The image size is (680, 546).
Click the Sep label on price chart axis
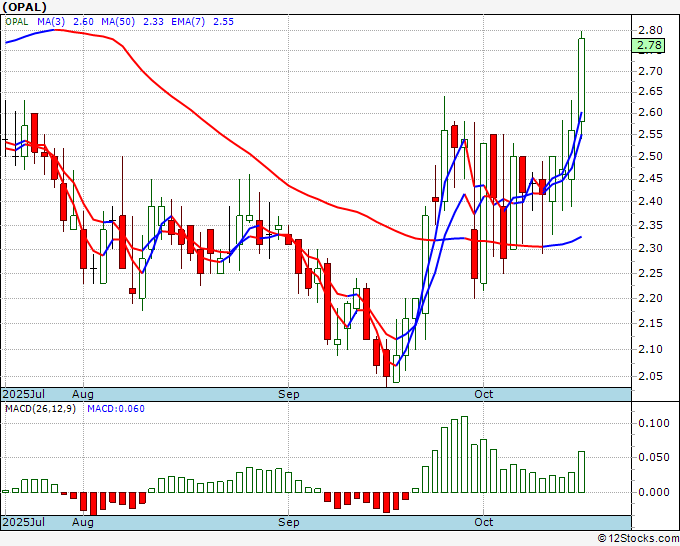click(x=288, y=394)
